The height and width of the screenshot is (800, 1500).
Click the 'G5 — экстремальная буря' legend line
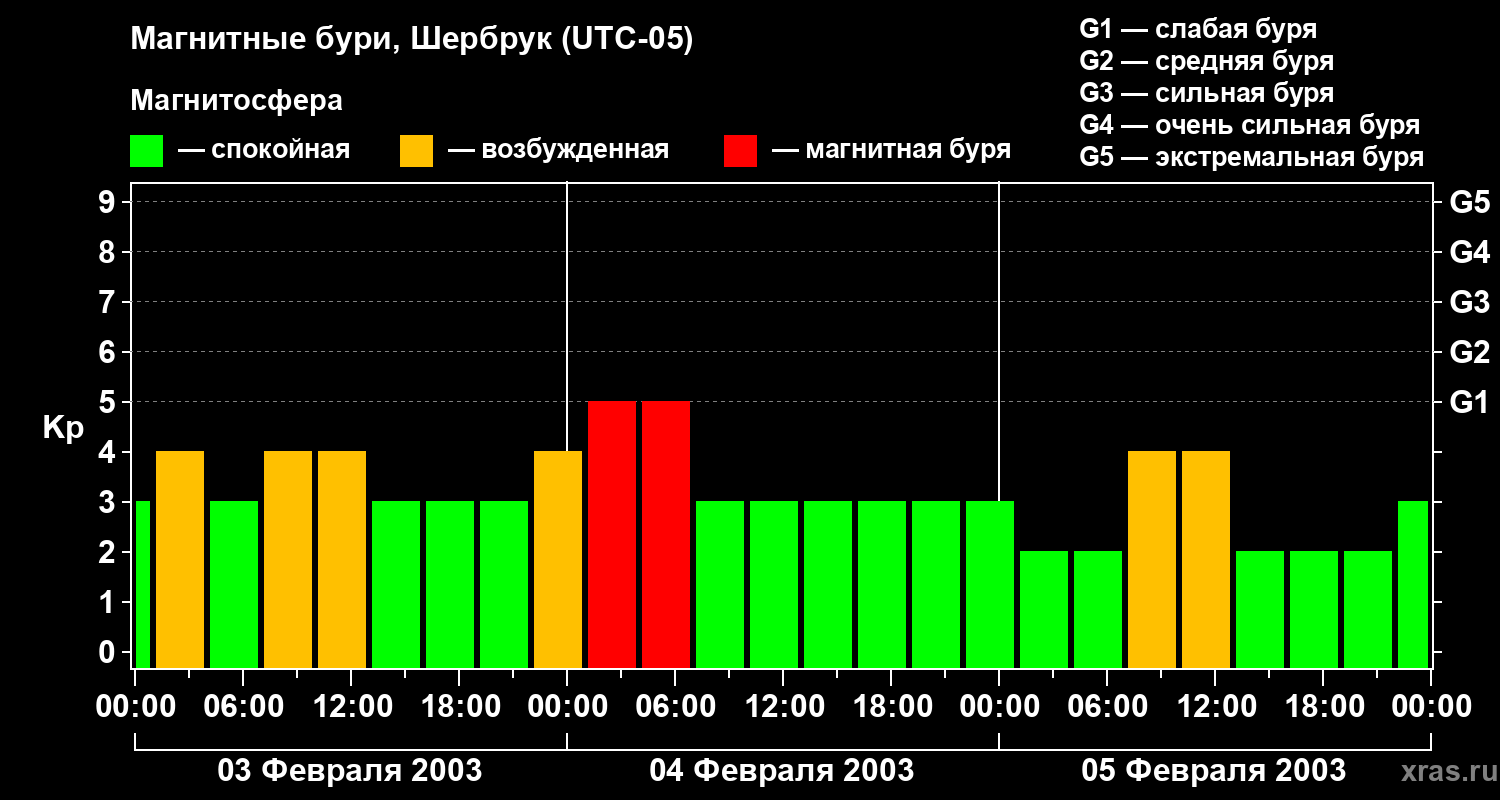pyautogui.click(x=1251, y=157)
